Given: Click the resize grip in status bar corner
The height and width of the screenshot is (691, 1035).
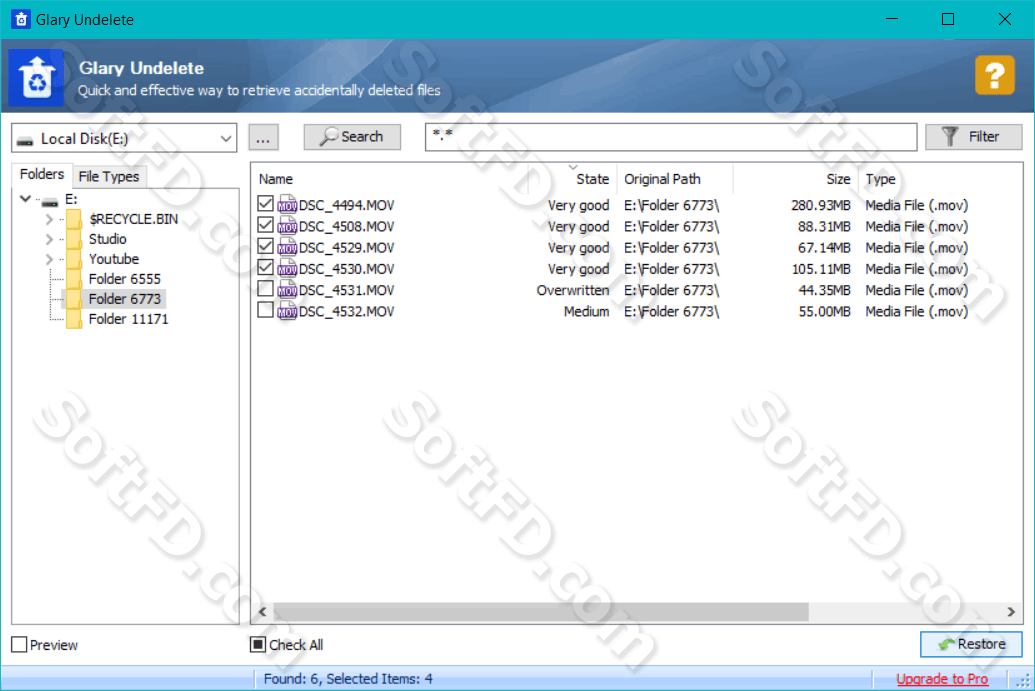Looking at the screenshot, I should (x=1023, y=680).
